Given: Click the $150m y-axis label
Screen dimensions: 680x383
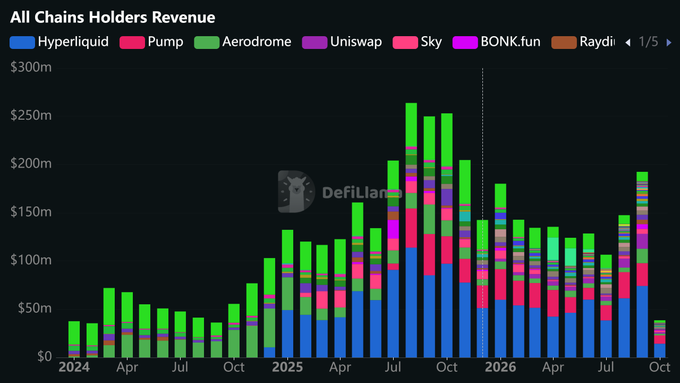Looking at the screenshot, I should (31, 212).
